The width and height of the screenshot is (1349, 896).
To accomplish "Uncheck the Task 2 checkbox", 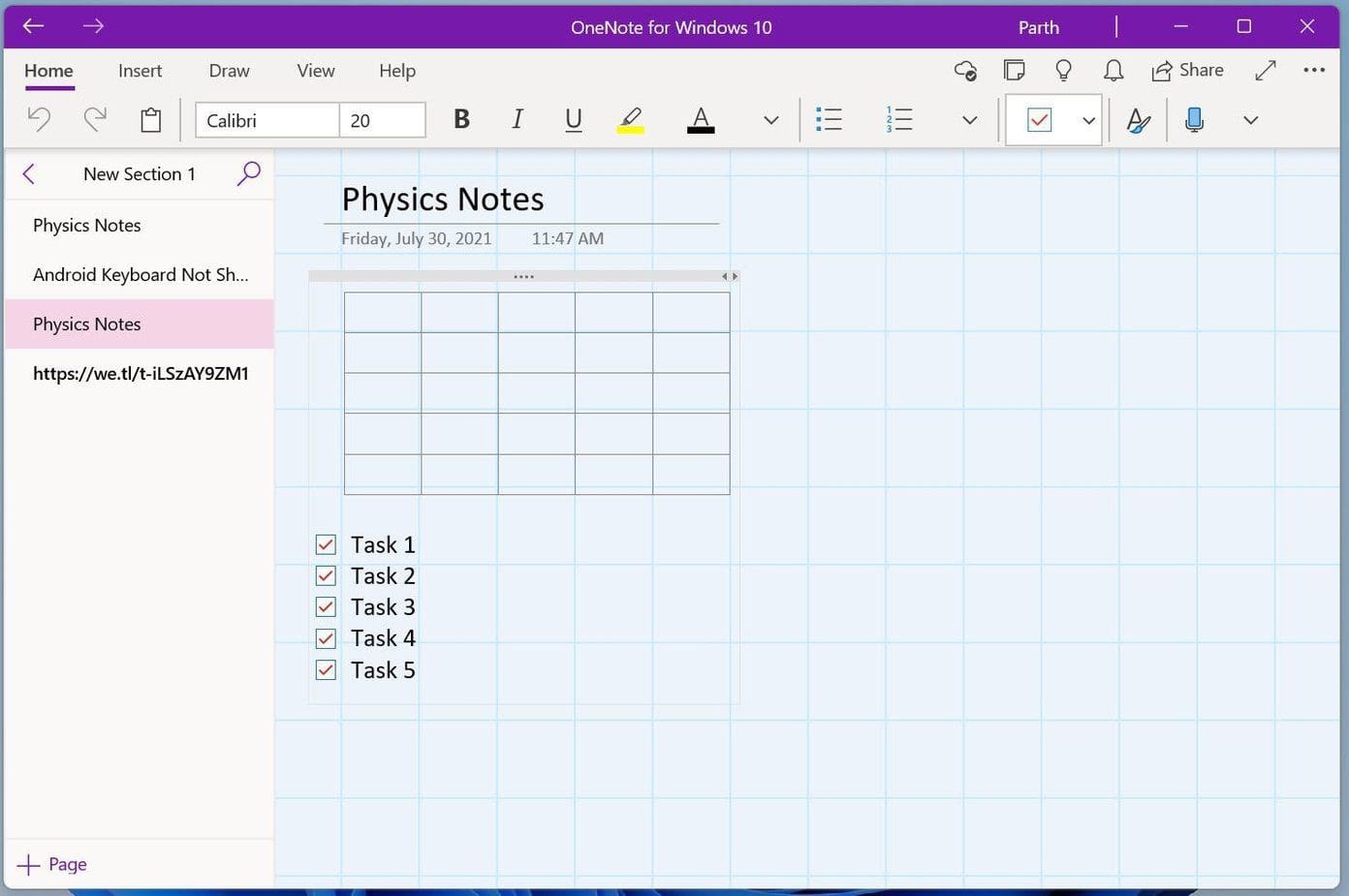I will click(x=326, y=575).
